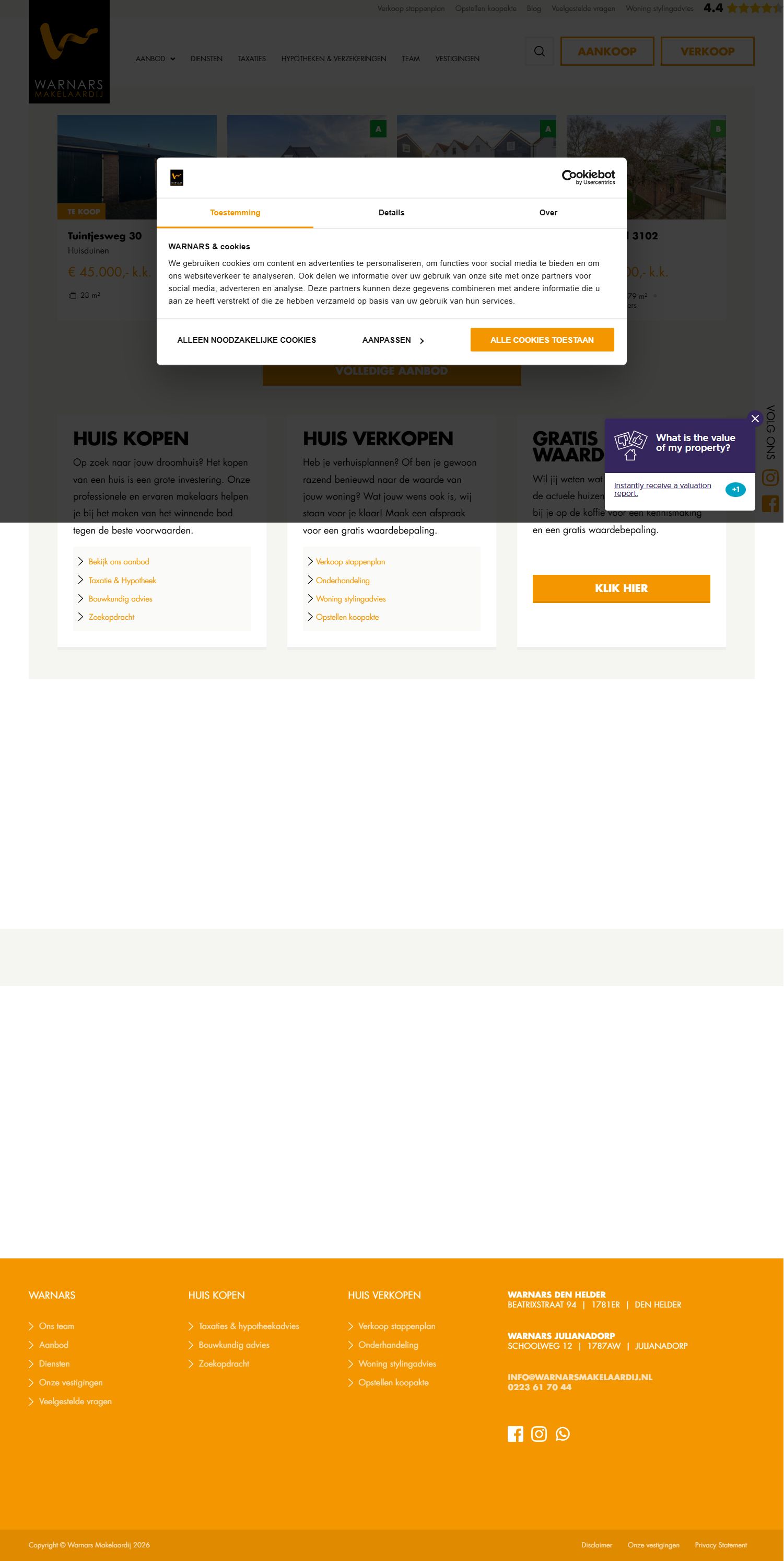
Task: Open Woning stylingadvies in Huis Verkopen card
Action: [x=351, y=599]
